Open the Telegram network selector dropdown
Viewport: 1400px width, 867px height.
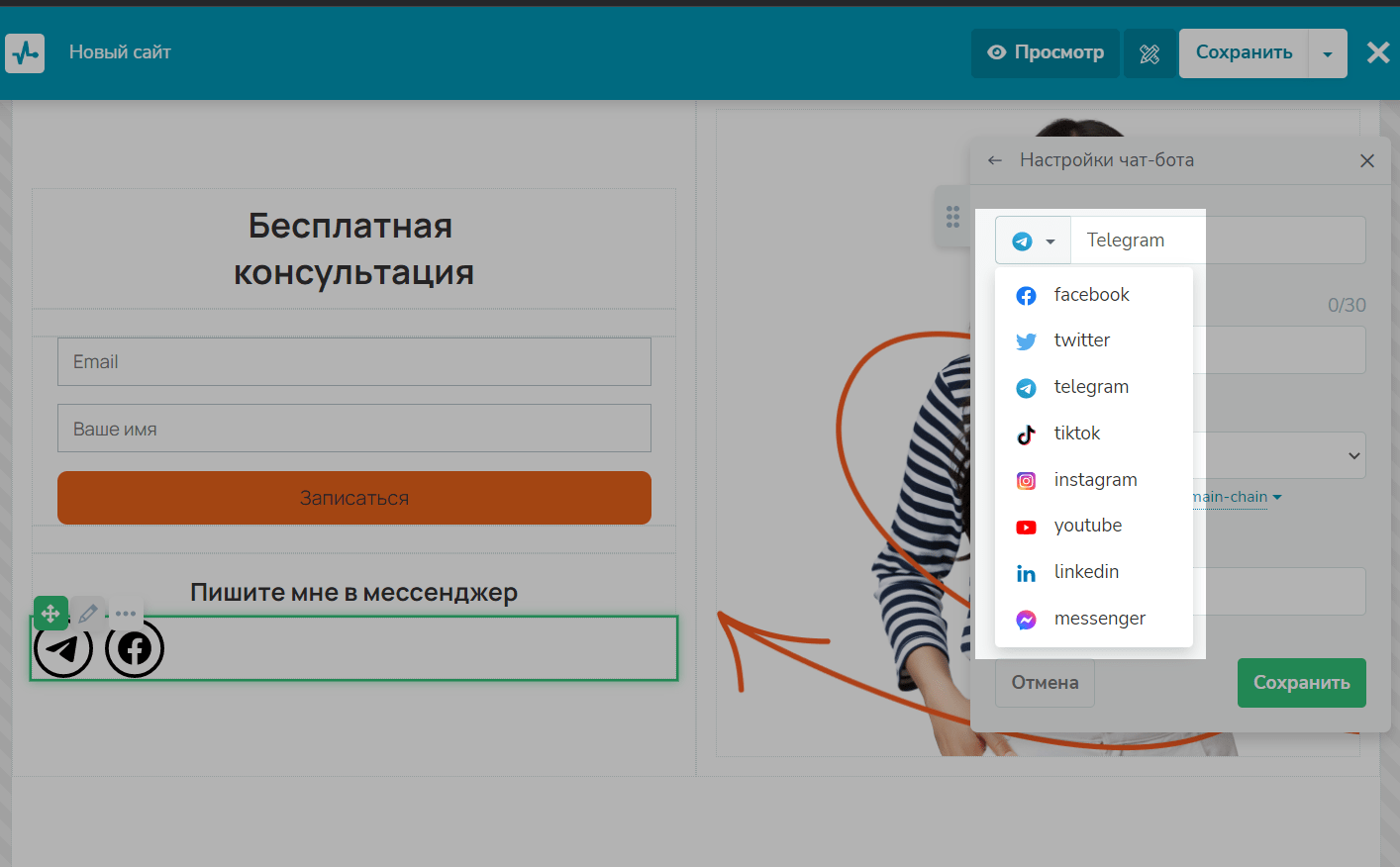pos(1033,241)
